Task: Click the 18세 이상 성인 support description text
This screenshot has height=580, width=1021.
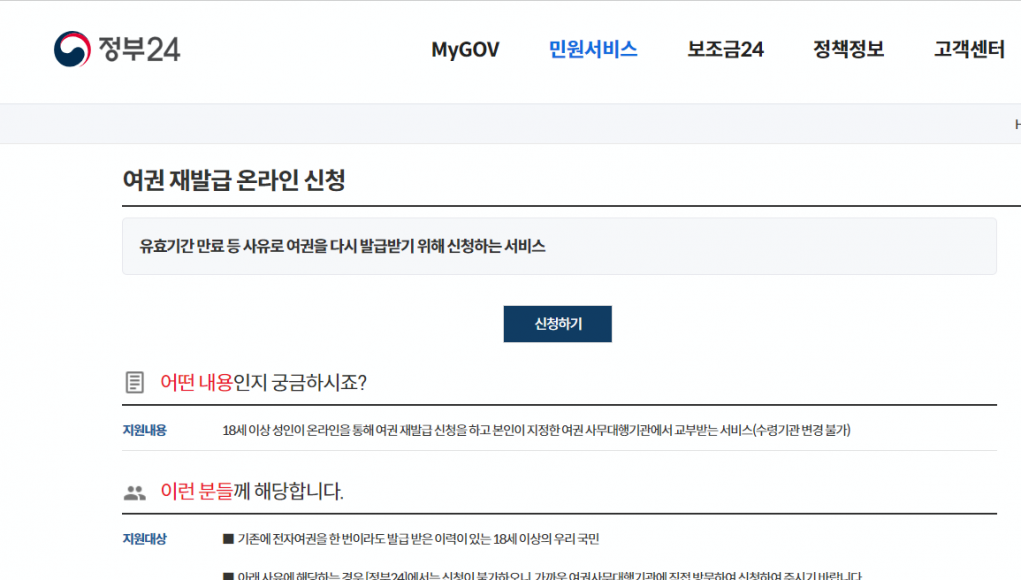Action: click(x=536, y=431)
